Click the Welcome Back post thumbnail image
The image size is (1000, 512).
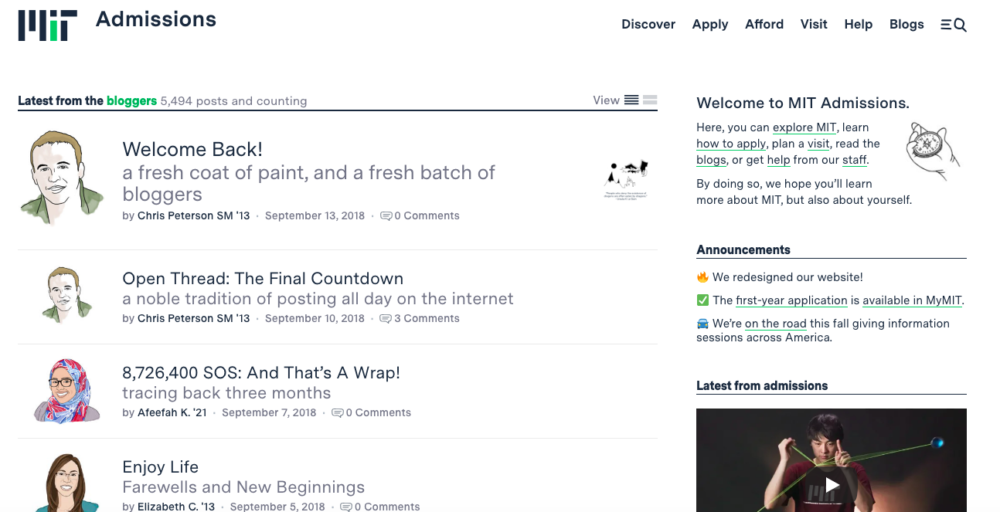(x=627, y=179)
